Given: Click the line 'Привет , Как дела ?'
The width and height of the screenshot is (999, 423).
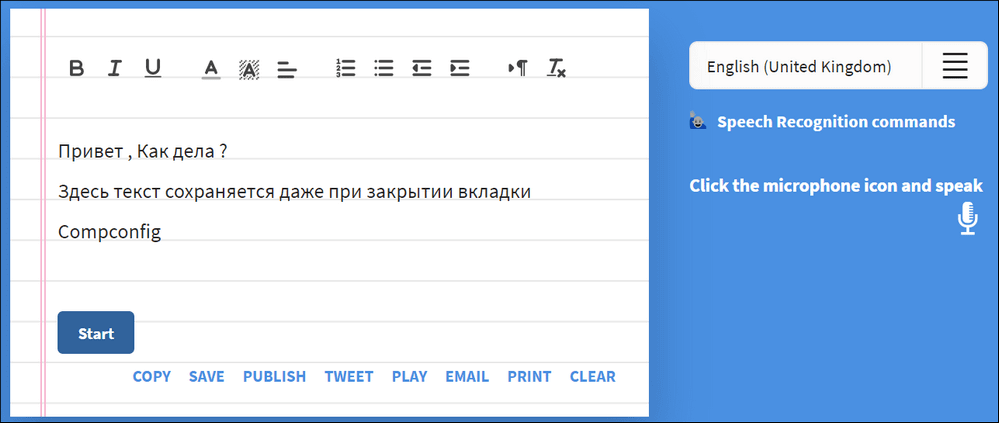Looking at the screenshot, I should tap(143, 152).
